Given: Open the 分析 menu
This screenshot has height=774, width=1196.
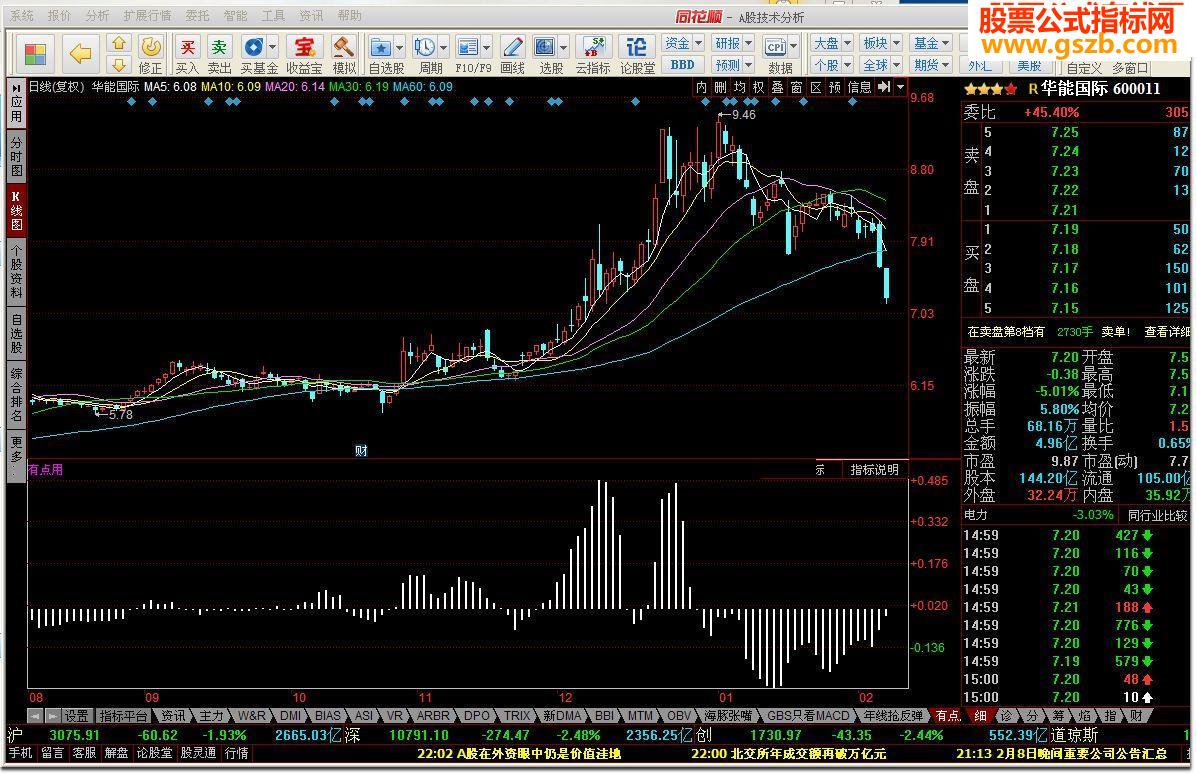Looking at the screenshot, I should pos(97,16).
